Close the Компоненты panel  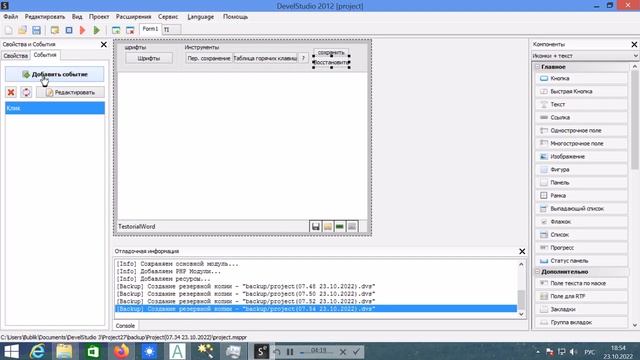(x=634, y=44)
